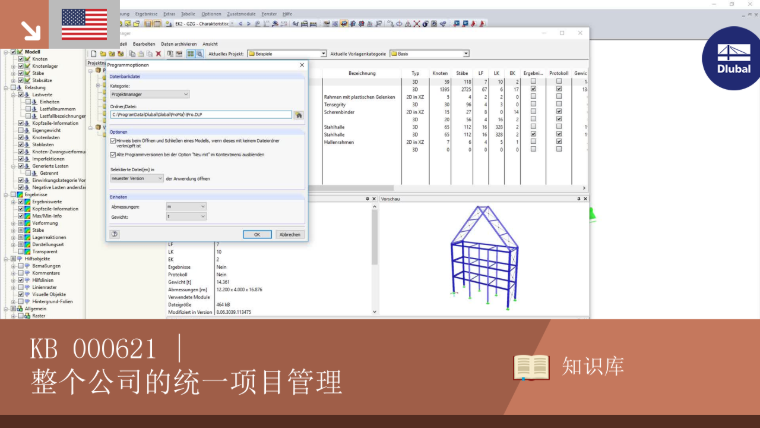
Task: Click the red X delete icon in toolbar
Action: 158,54
